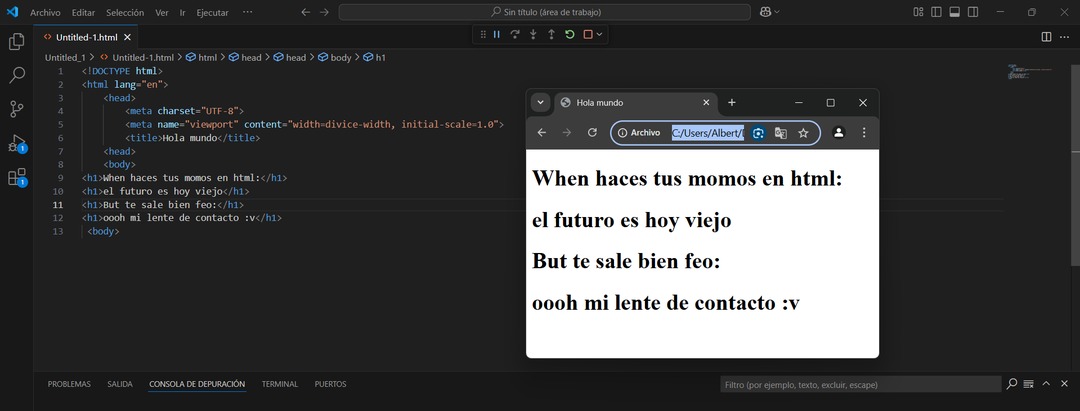This screenshot has width=1080, height=411.
Task: Close the Hola mundo browser tab
Action: tap(705, 103)
